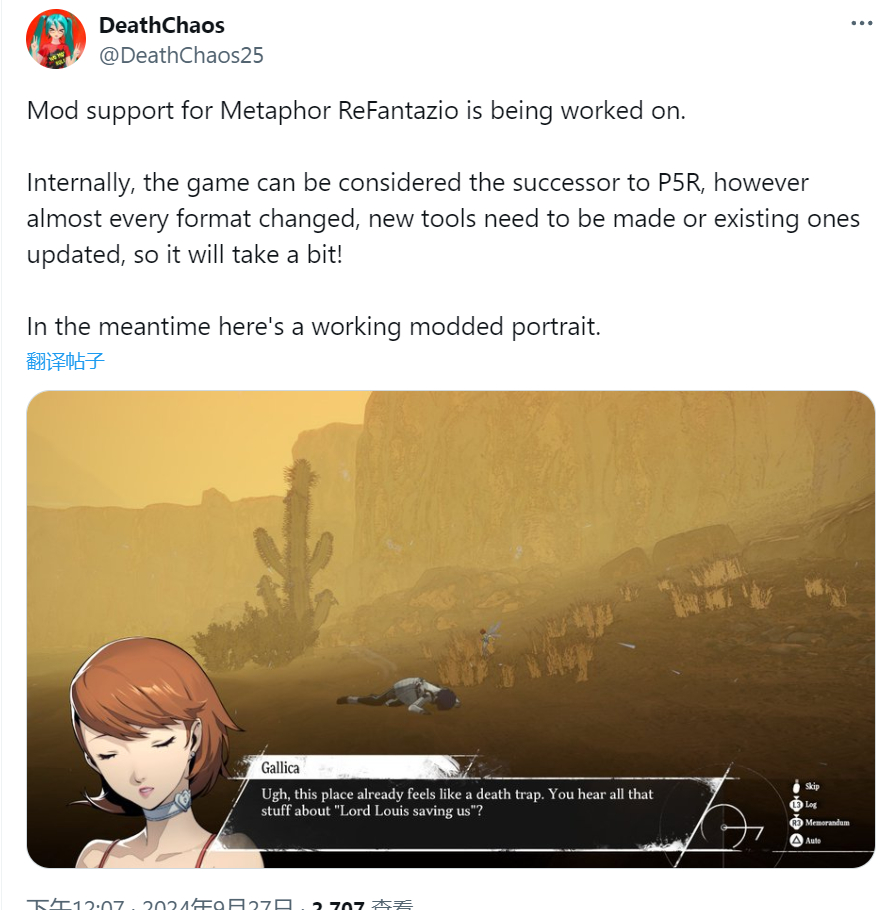Click the modded brown-haired character portrait

(154, 753)
